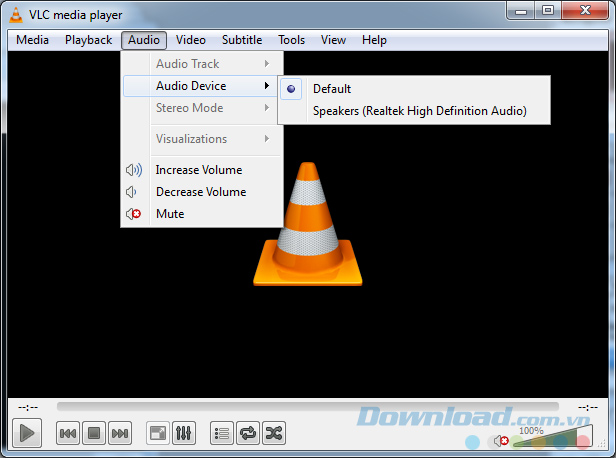Select Speakers (Realtek High Definition Audio)
Viewport: 616px width, 458px height.
[x=414, y=111]
